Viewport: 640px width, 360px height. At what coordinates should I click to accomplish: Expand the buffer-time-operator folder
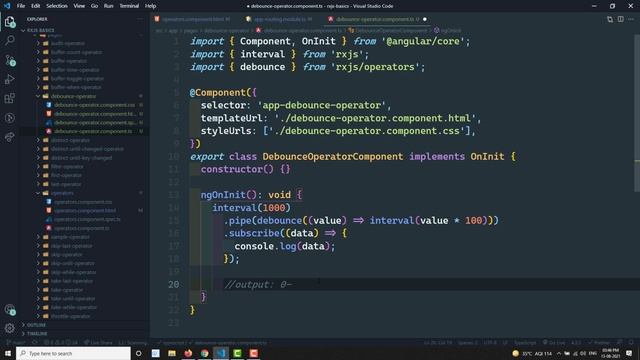(75, 70)
